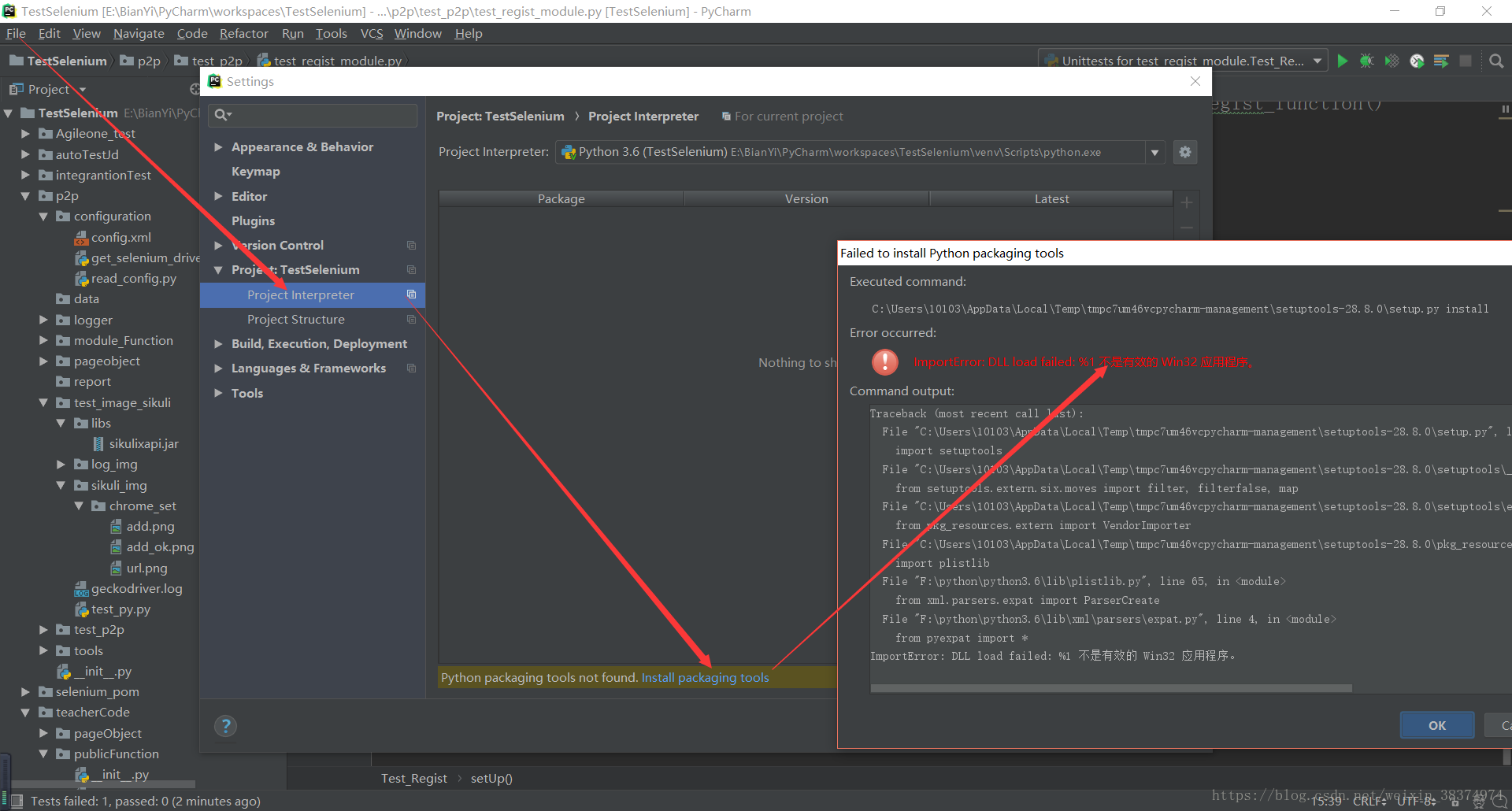Click project-level icon beside Version Control
The image size is (1512, 811).
coord(411,246)
